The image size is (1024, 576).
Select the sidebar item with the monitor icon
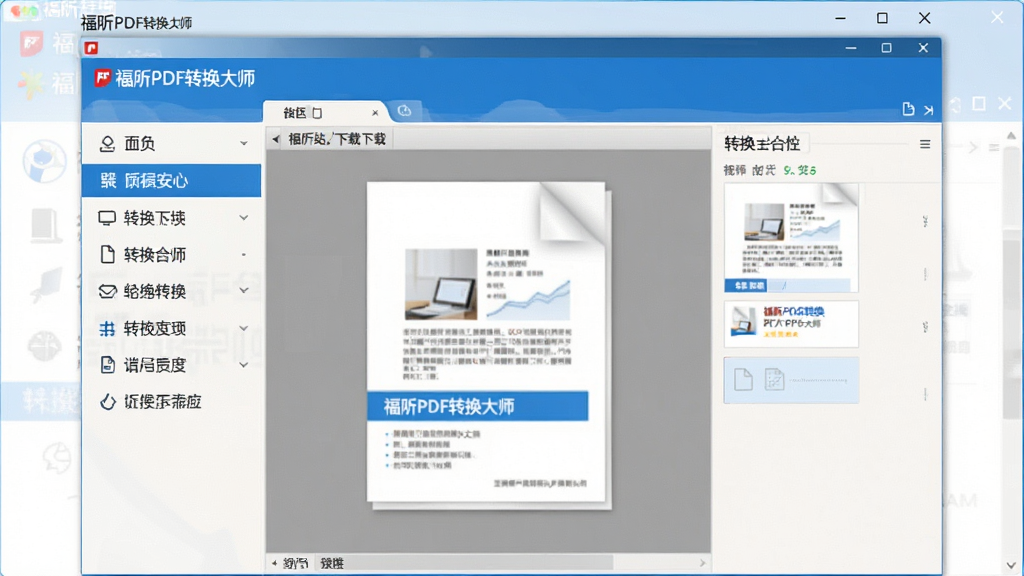tap(171, 217)
